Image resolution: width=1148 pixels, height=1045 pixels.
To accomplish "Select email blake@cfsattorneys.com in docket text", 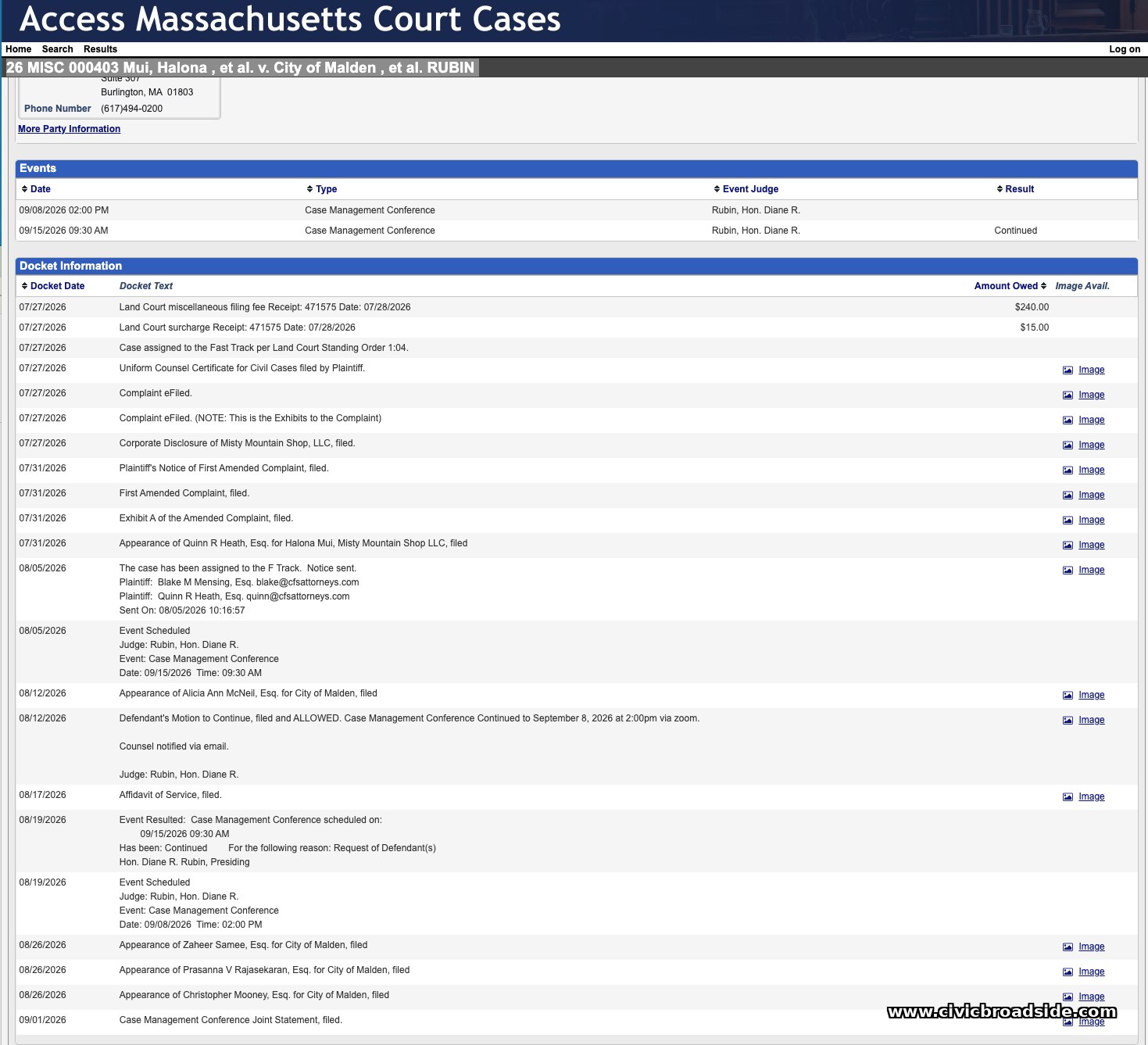I will coord(308,582).
